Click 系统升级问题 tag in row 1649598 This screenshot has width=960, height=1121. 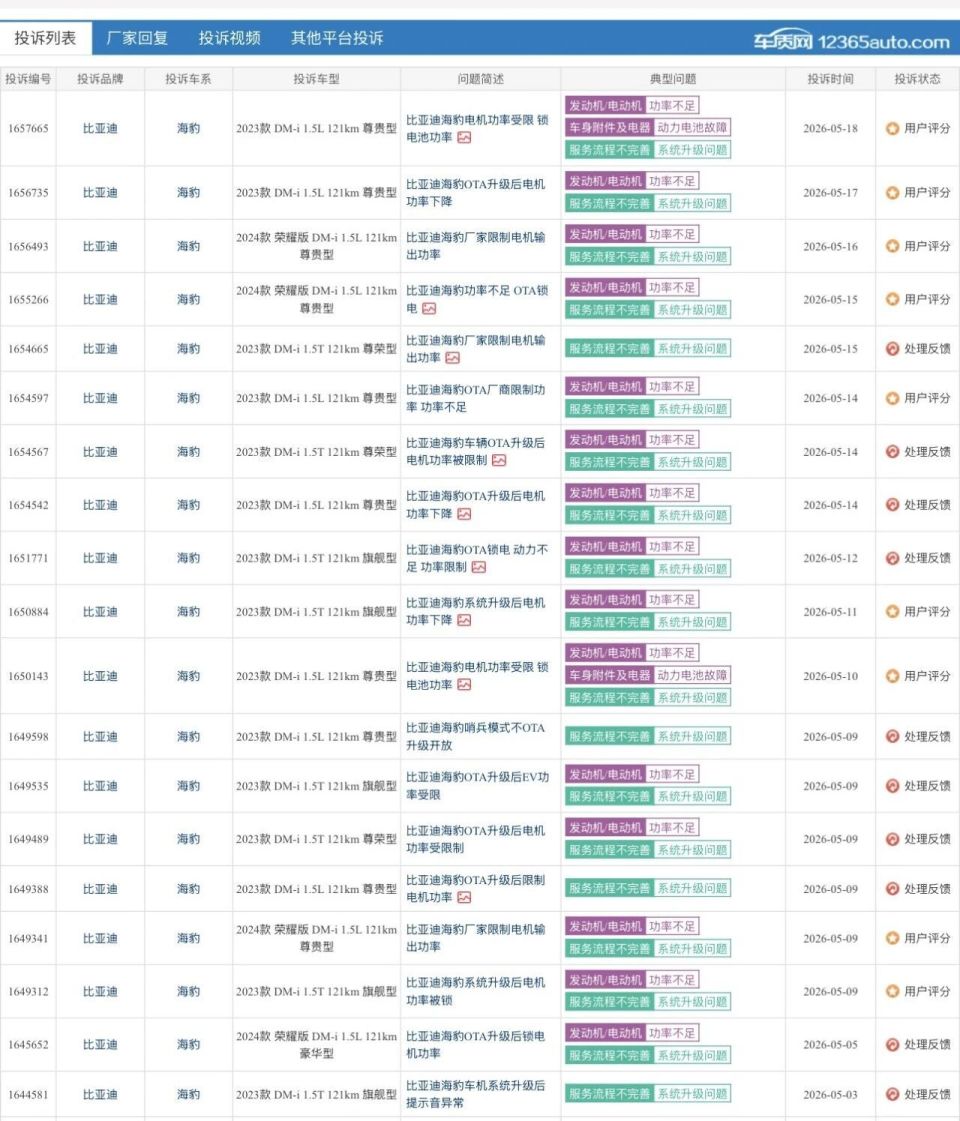pyautogui.click(x=692, y=736)
